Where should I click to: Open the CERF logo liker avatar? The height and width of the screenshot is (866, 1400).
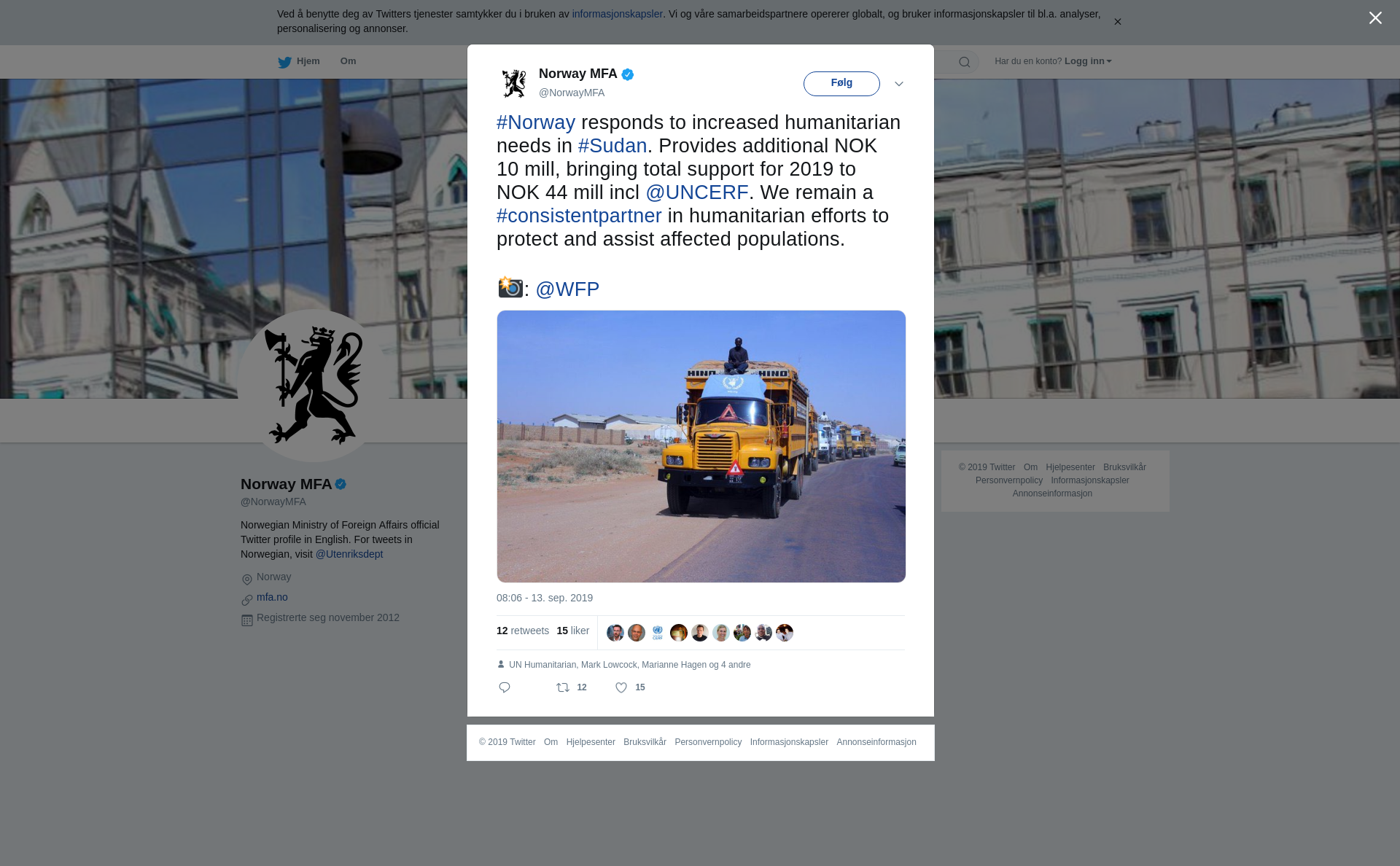point(658,633)
